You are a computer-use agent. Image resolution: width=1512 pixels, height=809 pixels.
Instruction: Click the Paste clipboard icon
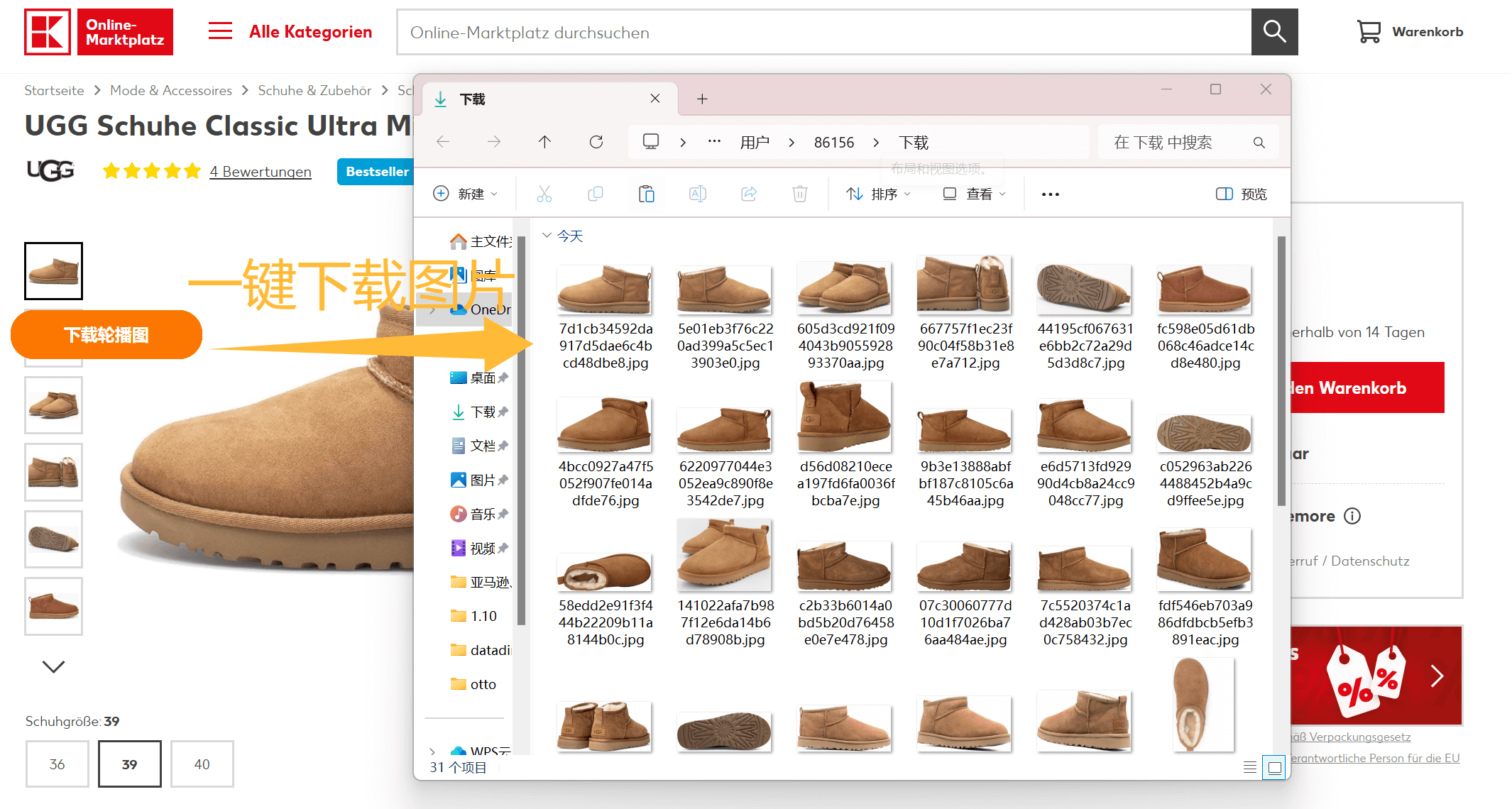647,194
